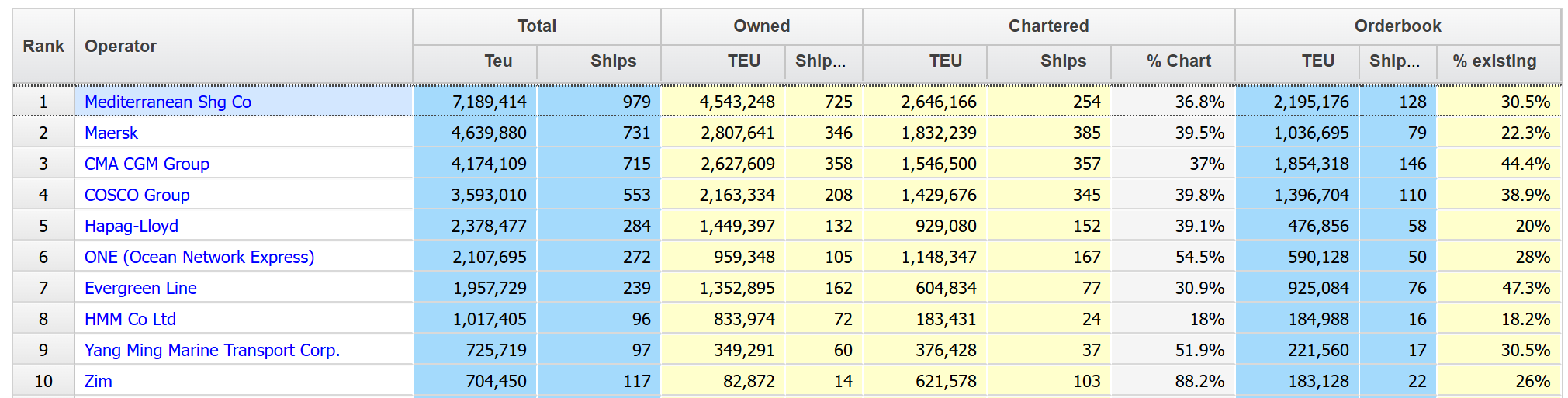Sort table by Rank column header
This screenshot has width=1568, height=398.
43,47
